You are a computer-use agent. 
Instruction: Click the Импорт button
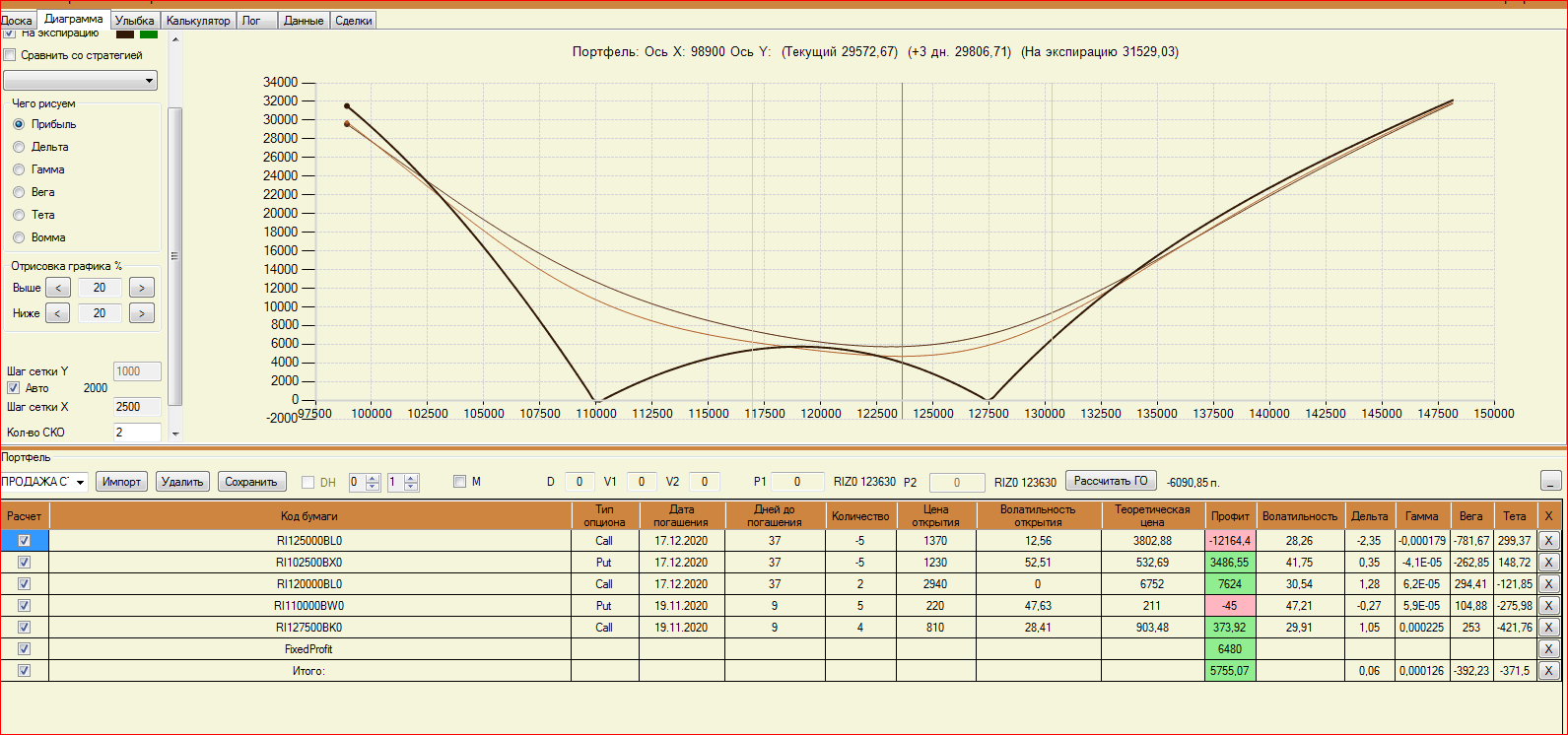[122, 482]
